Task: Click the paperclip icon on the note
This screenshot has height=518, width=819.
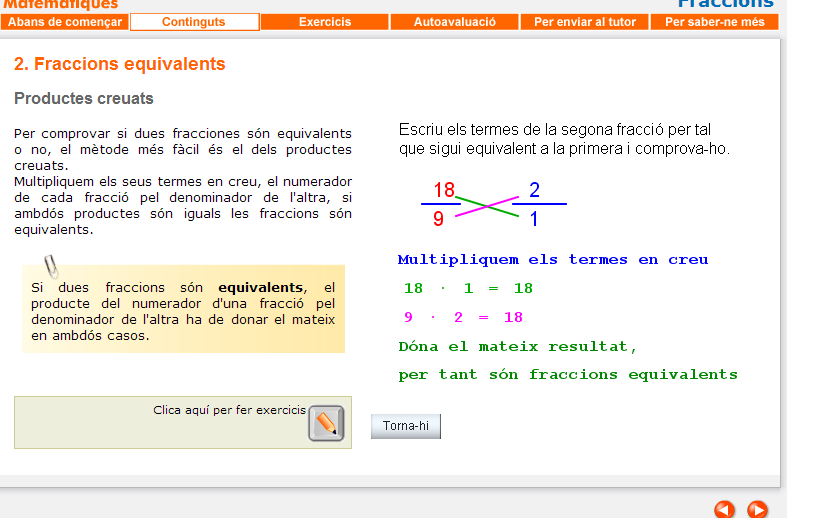Action: [x=51, y=267]
